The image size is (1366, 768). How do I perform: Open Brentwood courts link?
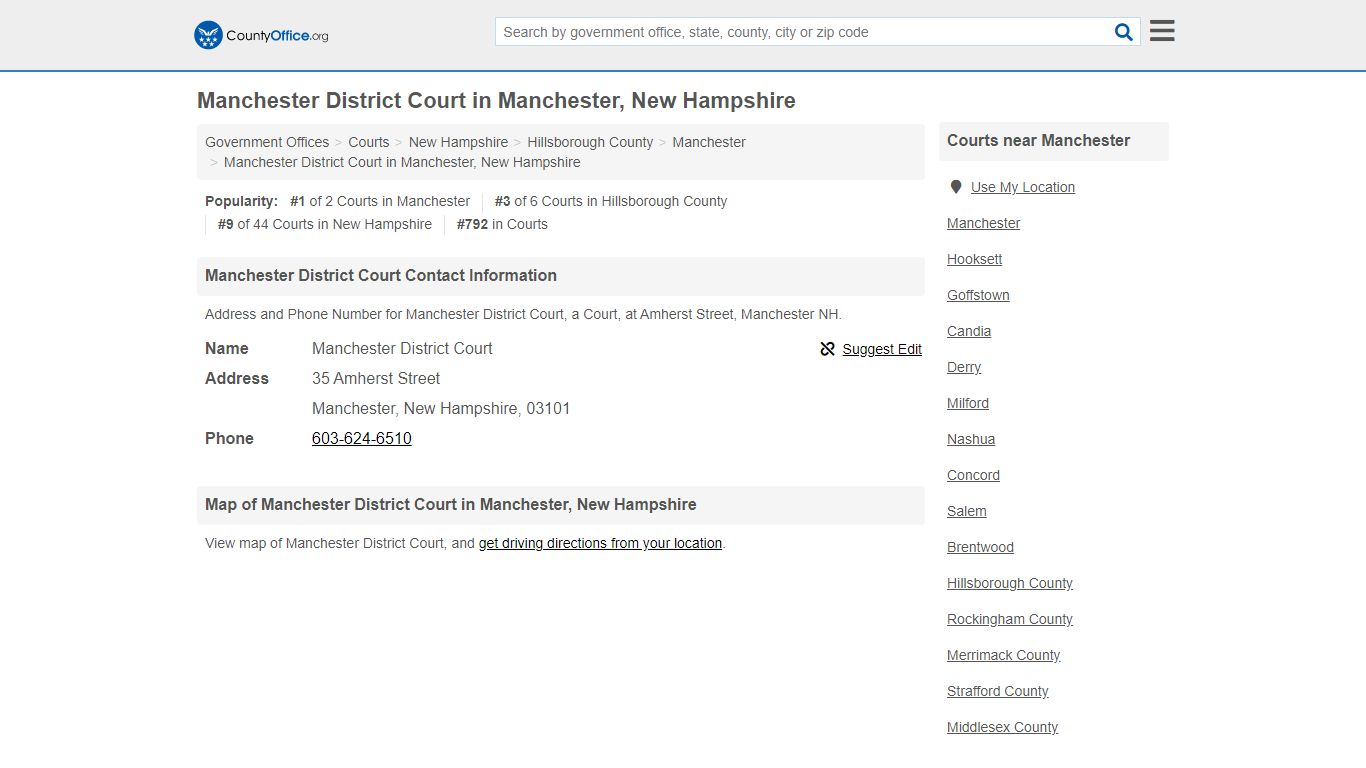coord(981,547)
